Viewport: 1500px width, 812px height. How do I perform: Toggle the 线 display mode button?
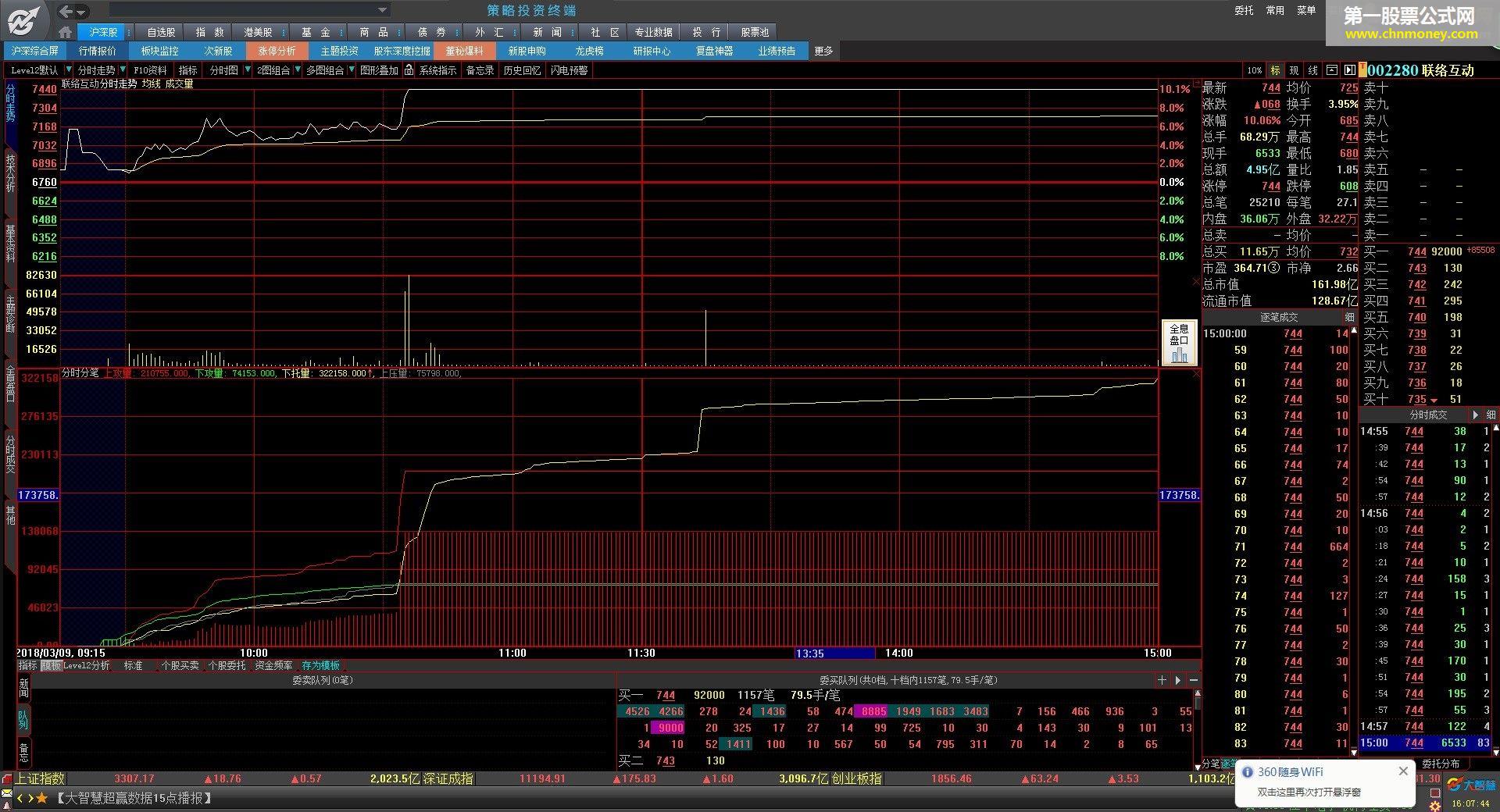click(1312, 70)
